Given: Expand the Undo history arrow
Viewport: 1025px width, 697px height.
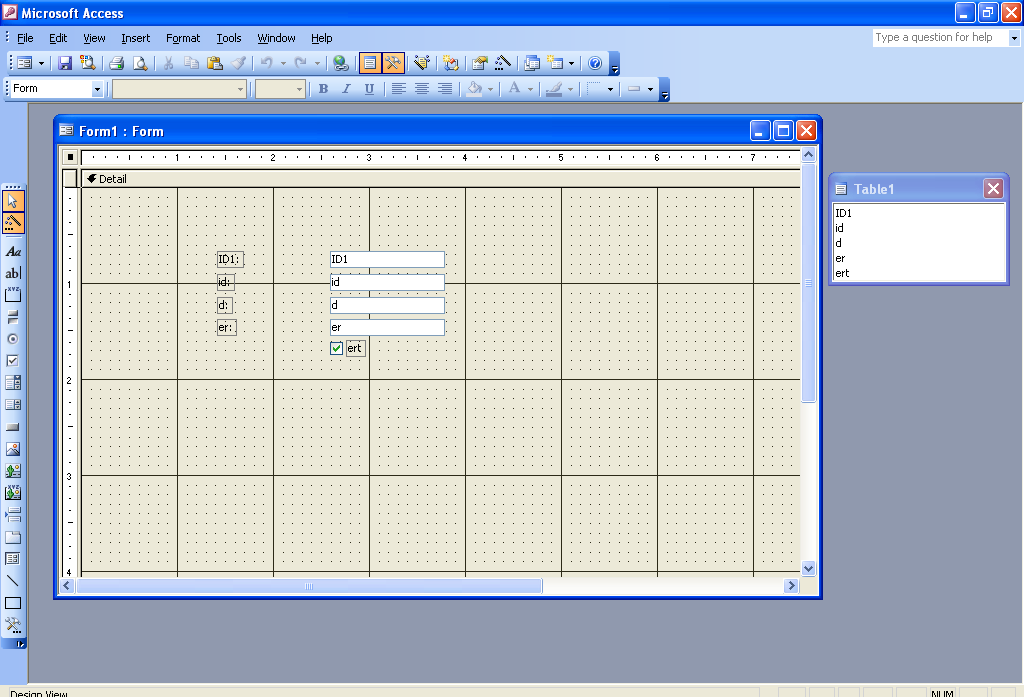Looking at the screenshot, I should [x=283, y=63].
